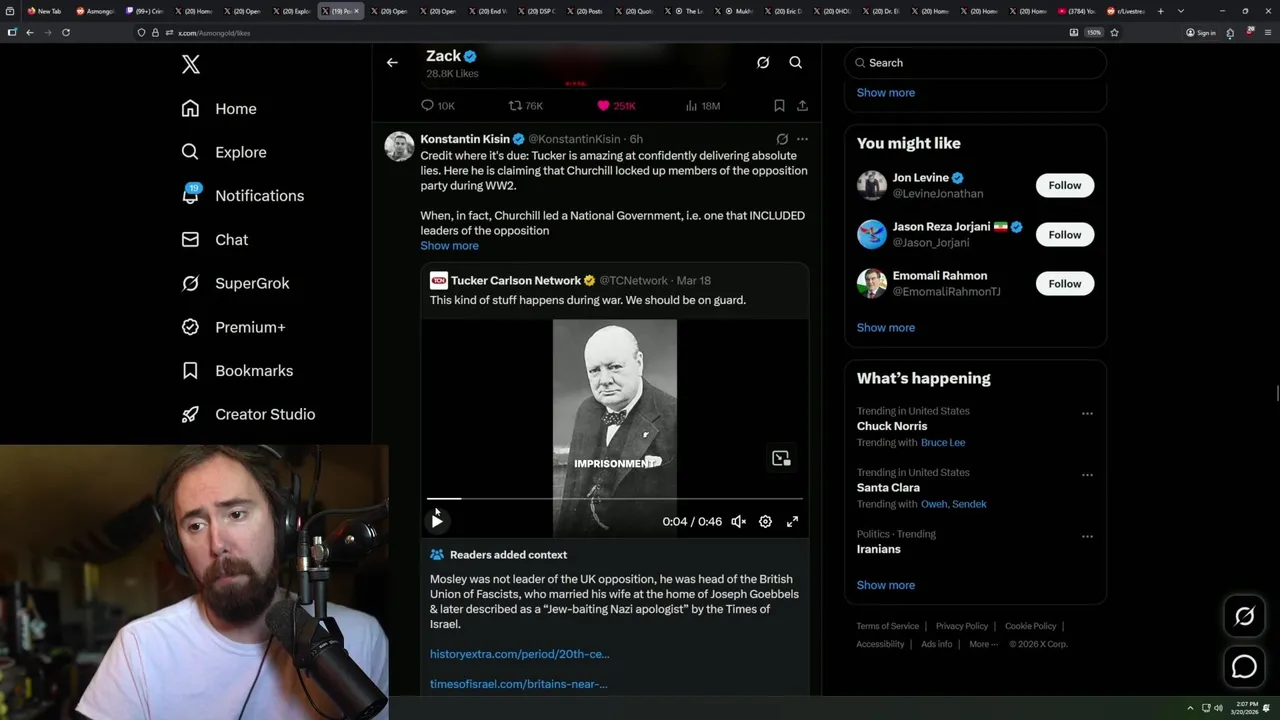Follow Jon Levine
Viewport: 1280px width, 720px height.
tap(1065, 185)
